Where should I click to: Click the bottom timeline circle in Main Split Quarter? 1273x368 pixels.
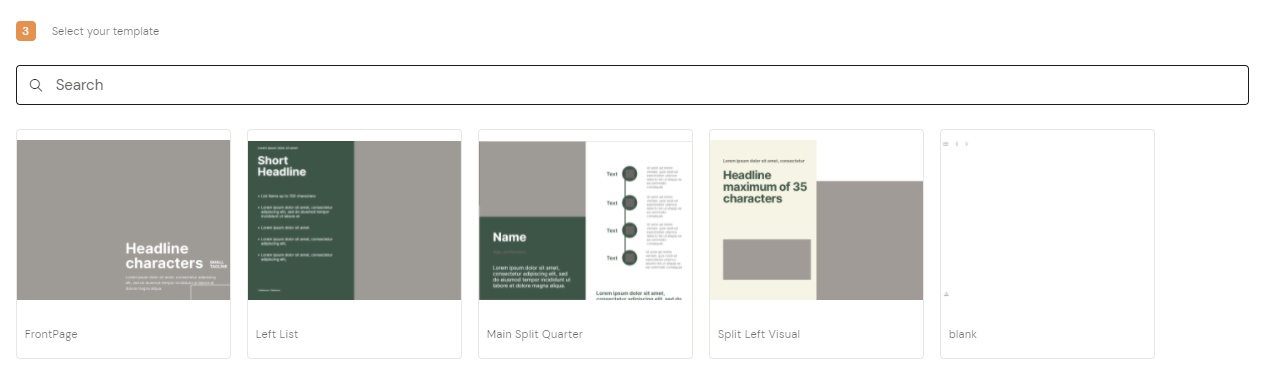tap(630, 258)
